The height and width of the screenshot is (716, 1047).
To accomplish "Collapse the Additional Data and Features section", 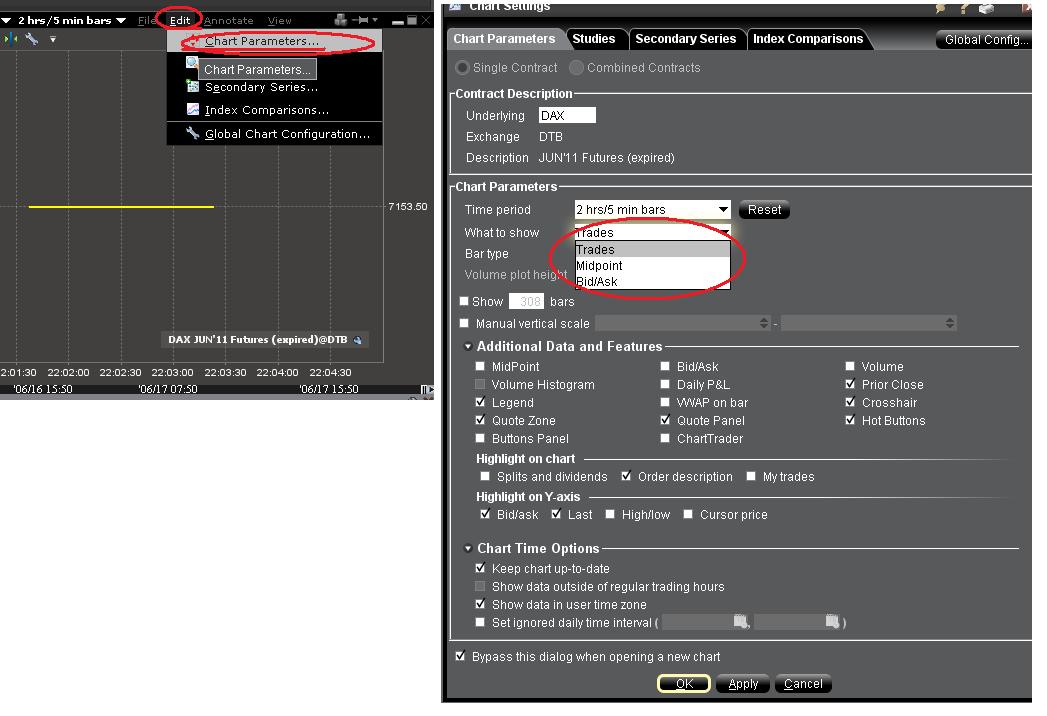I will (468, 347).
